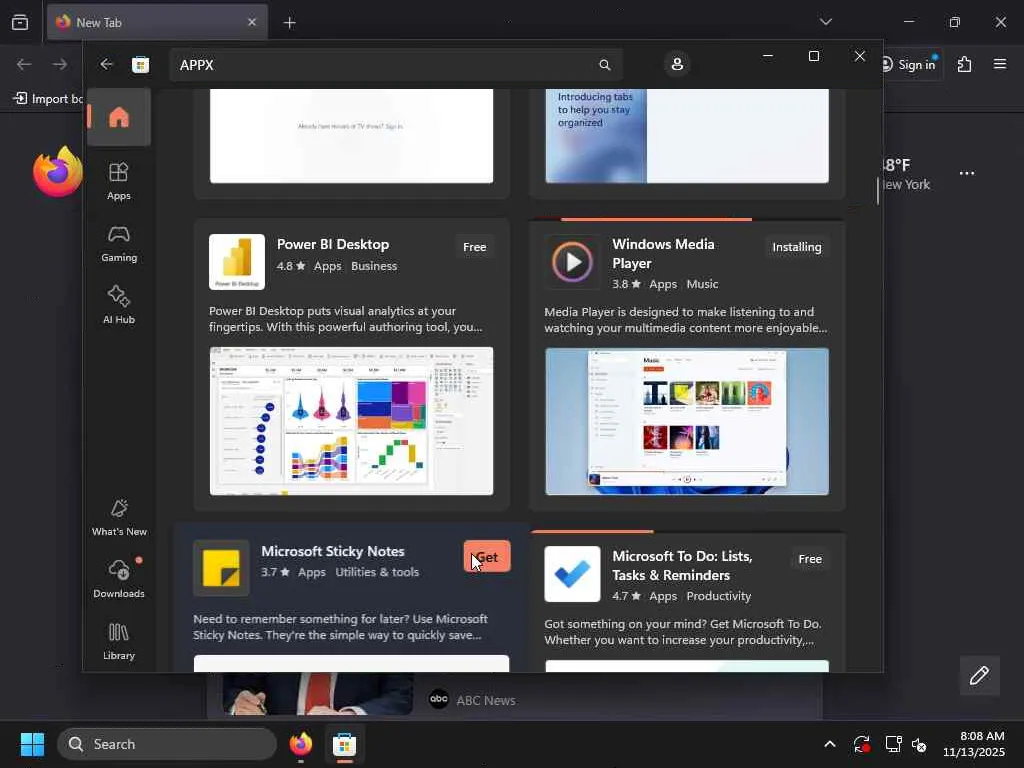Click the Microsoft Sticky Notes app icon
The width and height of the screenshot is (1024, 768).
point(221,568)
